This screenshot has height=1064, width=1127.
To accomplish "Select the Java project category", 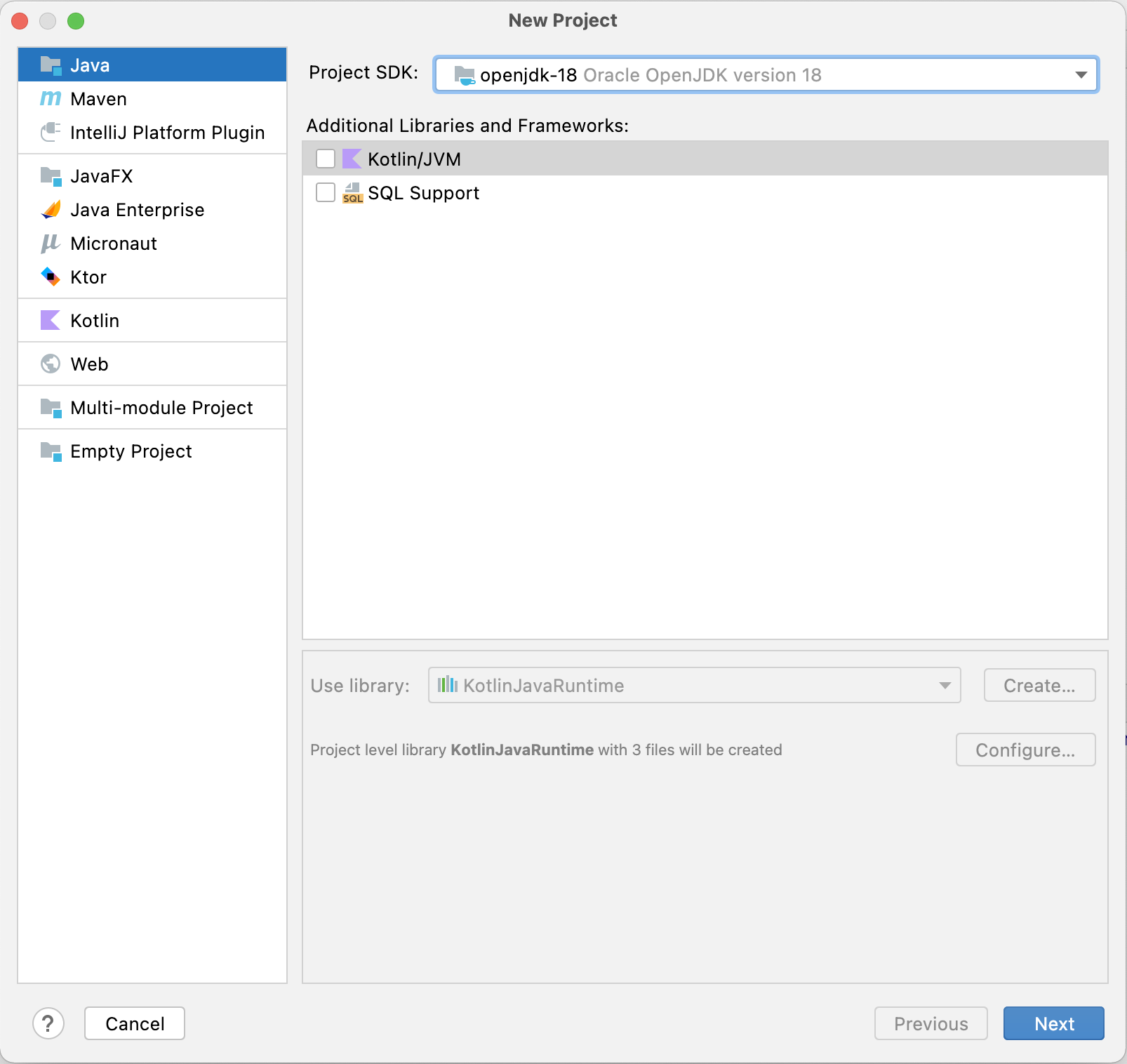I will click(90, 65).
